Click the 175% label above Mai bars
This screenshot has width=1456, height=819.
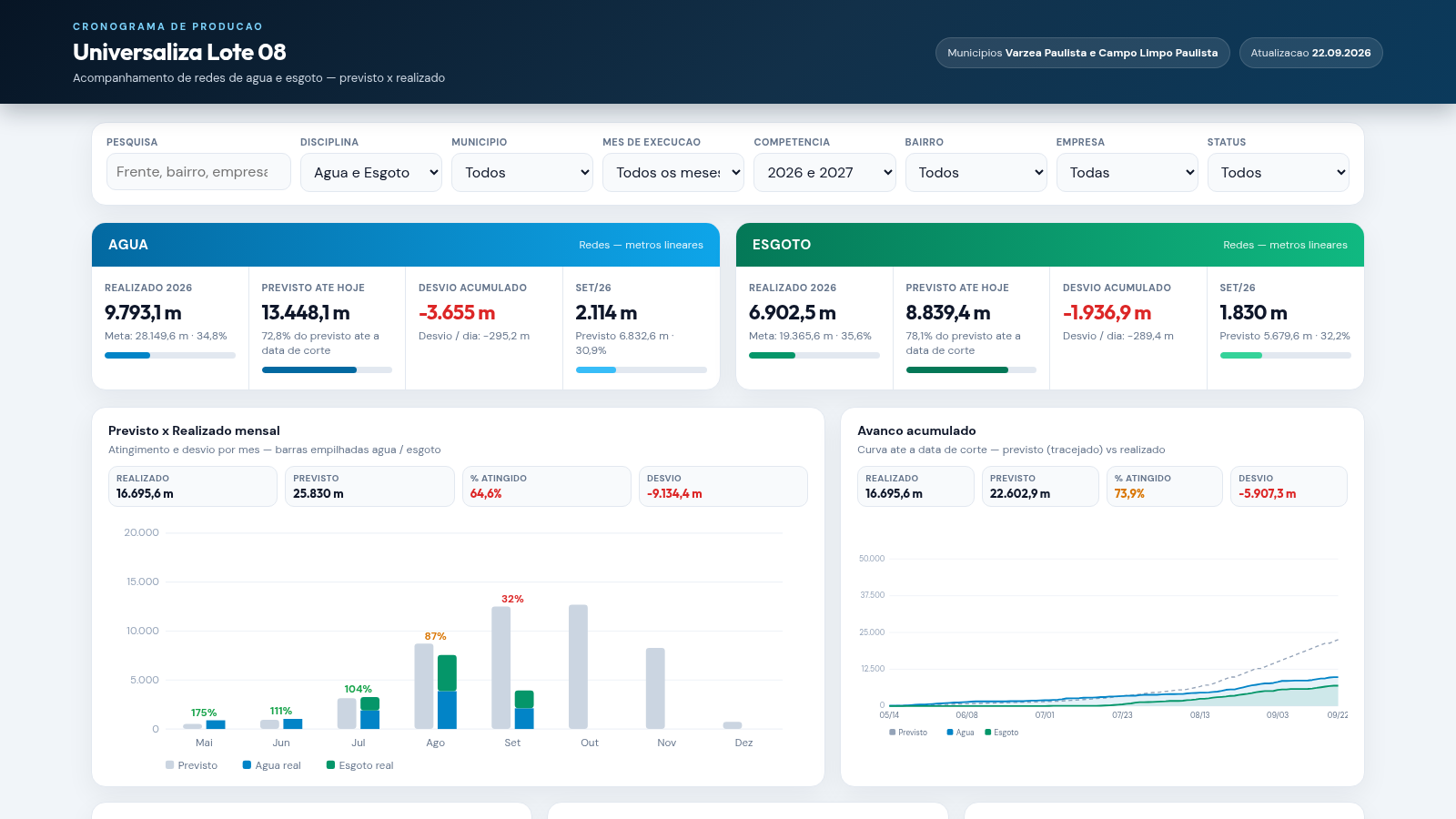204,713
